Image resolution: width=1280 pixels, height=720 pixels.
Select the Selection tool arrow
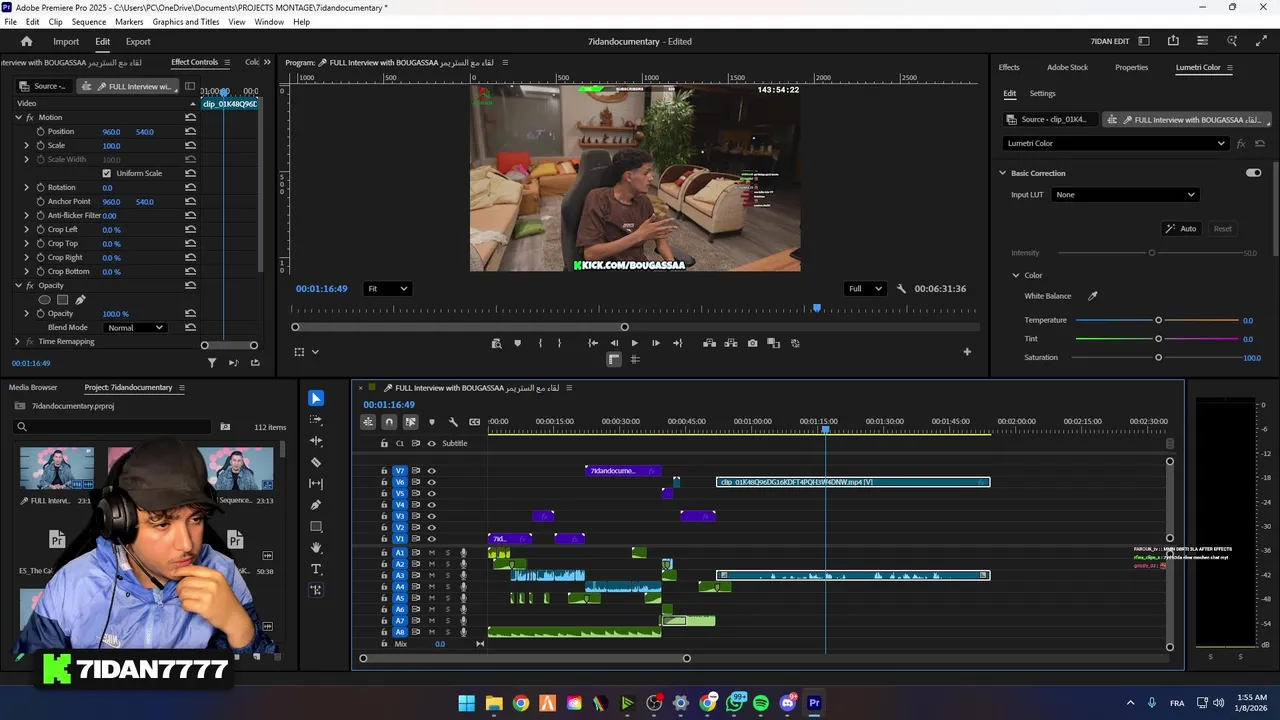316,398
